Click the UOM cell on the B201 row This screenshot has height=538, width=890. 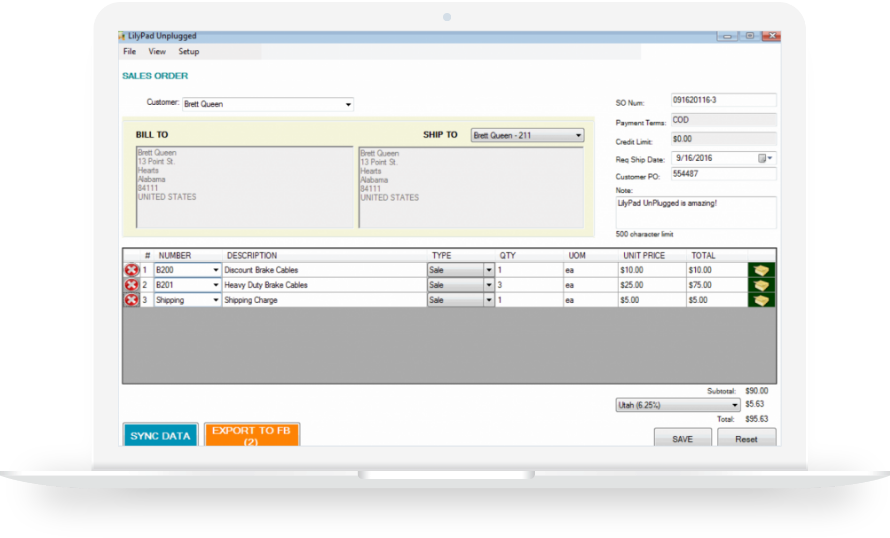pos(590,285)
